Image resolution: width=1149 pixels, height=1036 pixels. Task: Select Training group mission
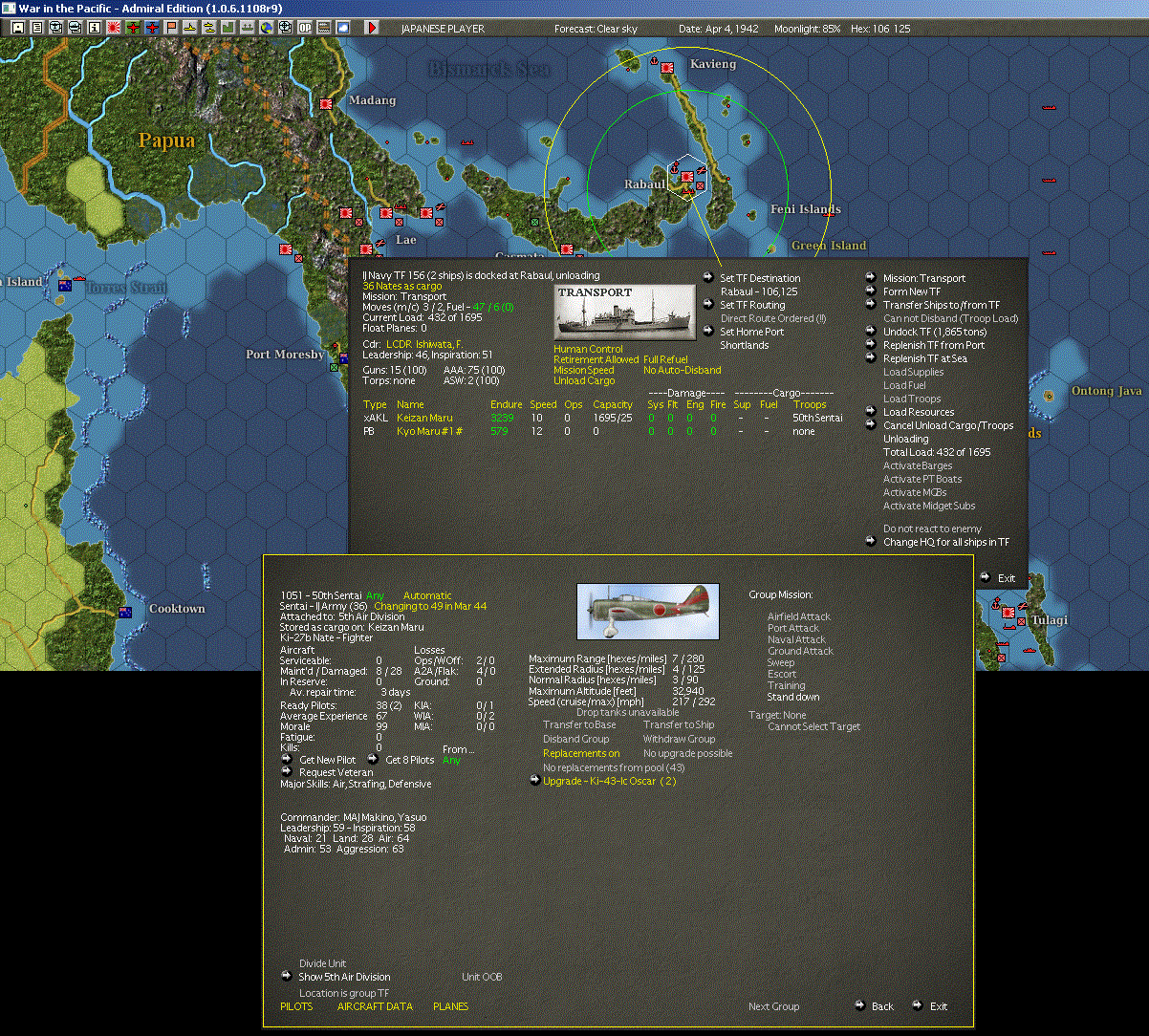[x=786, y=685]
